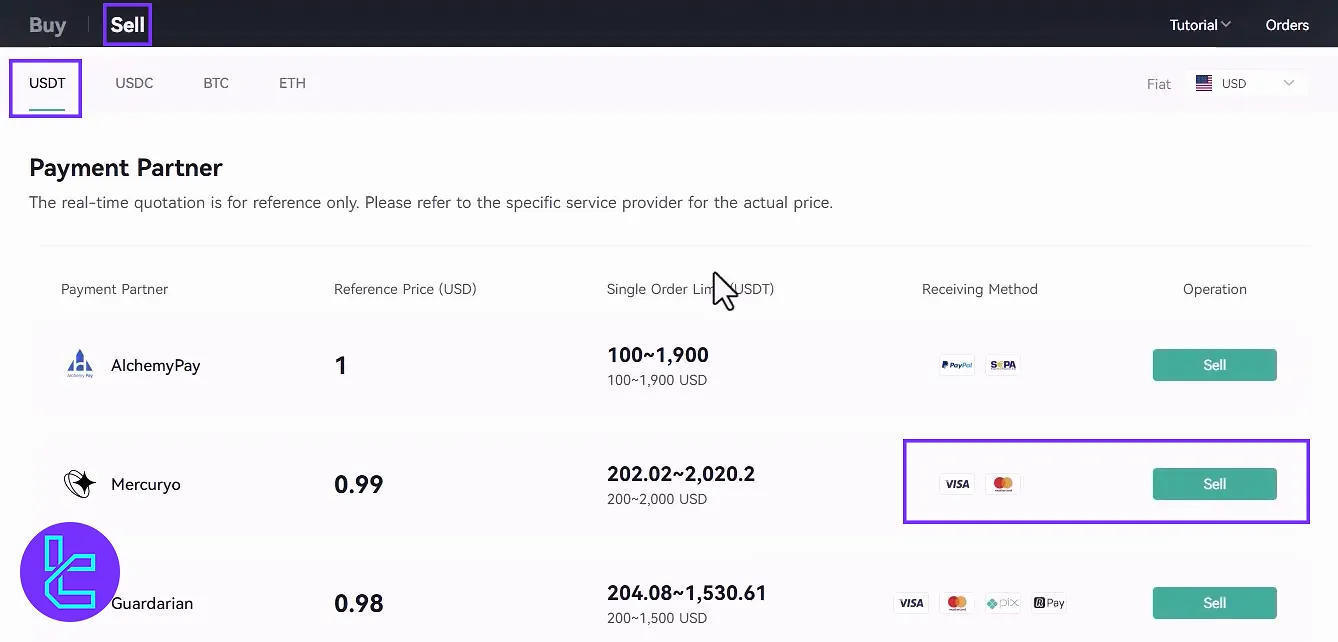The height and width of the screenshot is (642, 1338).
Task: Click the Reference Price (USD) column header
Action: (405, 289)
